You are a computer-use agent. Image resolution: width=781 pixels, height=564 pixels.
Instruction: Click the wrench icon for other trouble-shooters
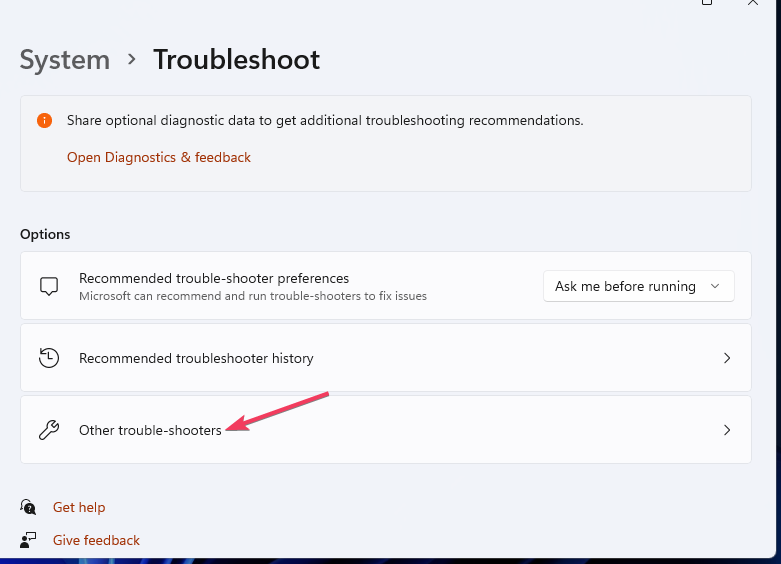point(49,430)
